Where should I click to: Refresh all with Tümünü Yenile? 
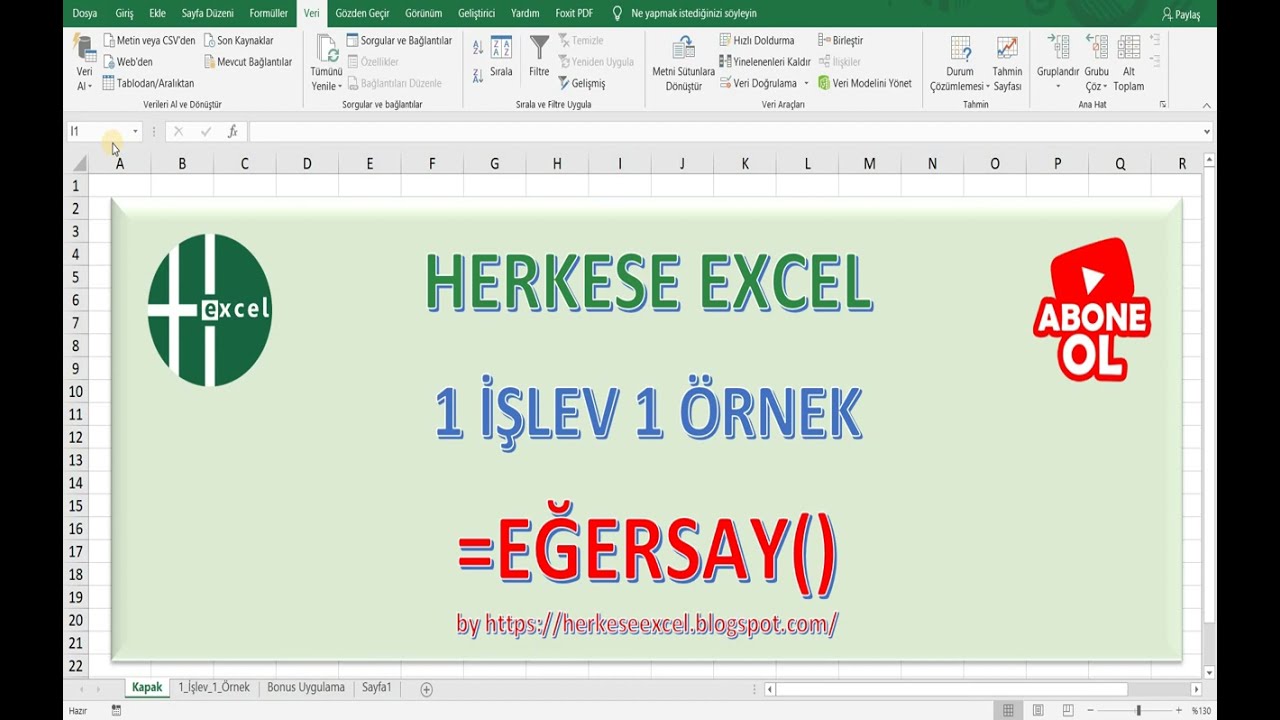pos(326,61)
